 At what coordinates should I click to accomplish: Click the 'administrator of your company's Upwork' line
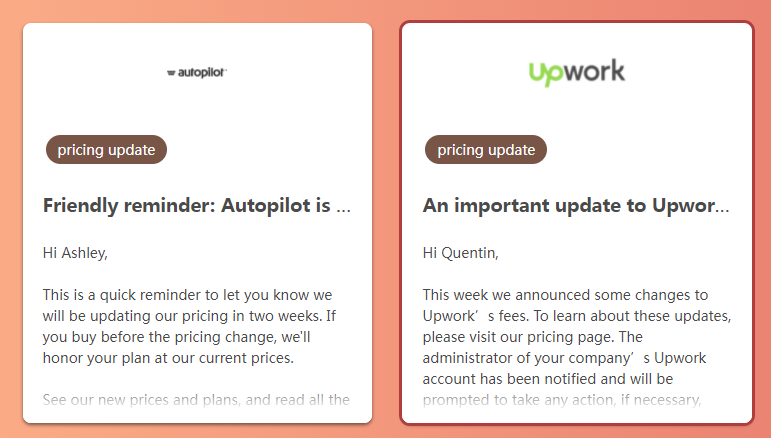click(x=564, y=358)
